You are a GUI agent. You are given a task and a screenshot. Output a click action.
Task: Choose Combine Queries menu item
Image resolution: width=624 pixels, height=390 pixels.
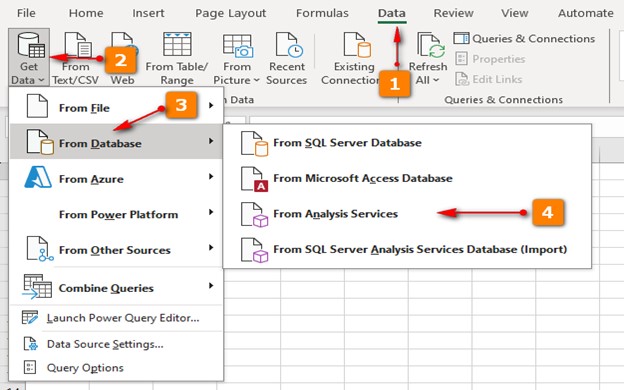(x=116, y=286)
